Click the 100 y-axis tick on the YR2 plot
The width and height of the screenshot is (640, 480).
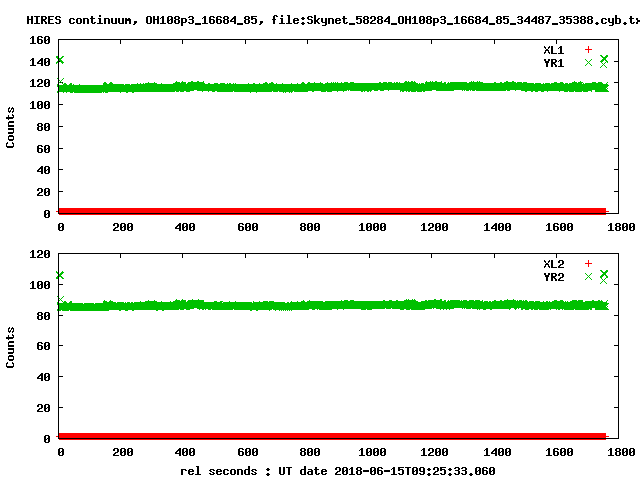40,285
